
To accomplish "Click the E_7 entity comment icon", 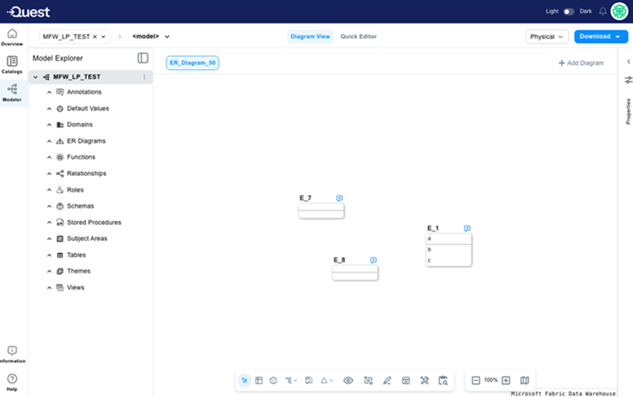I will tap(340, 198).
